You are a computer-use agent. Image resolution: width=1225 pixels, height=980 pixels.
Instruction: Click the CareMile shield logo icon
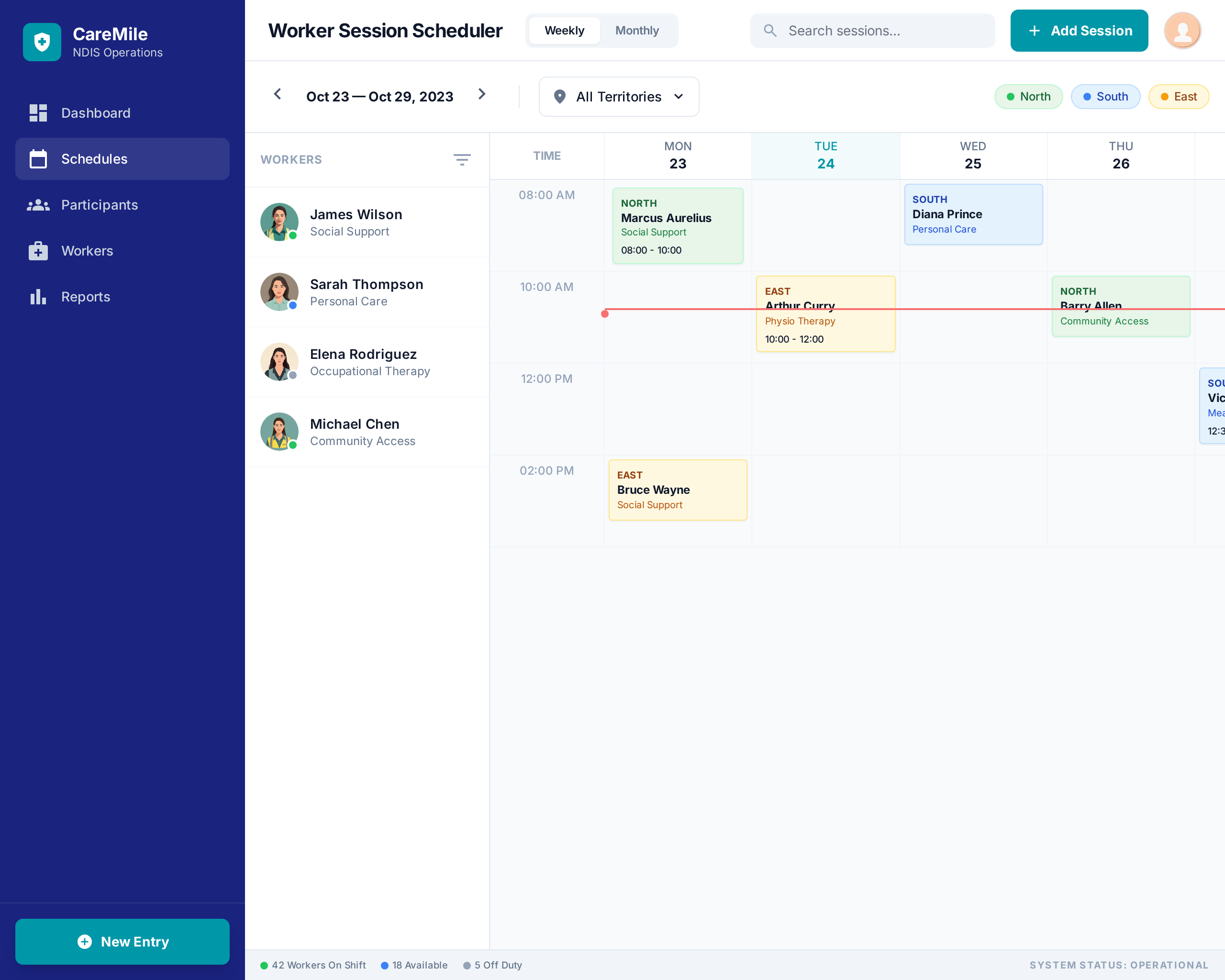click(42, 42)
